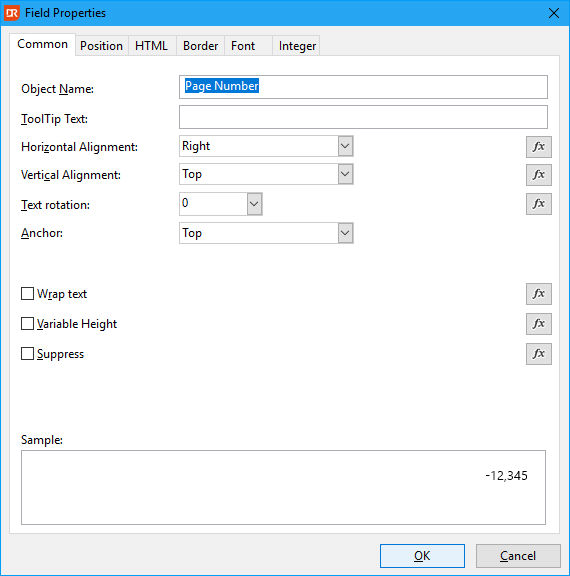
Task: Open formula editor for Wrap text
Action: 538,294
